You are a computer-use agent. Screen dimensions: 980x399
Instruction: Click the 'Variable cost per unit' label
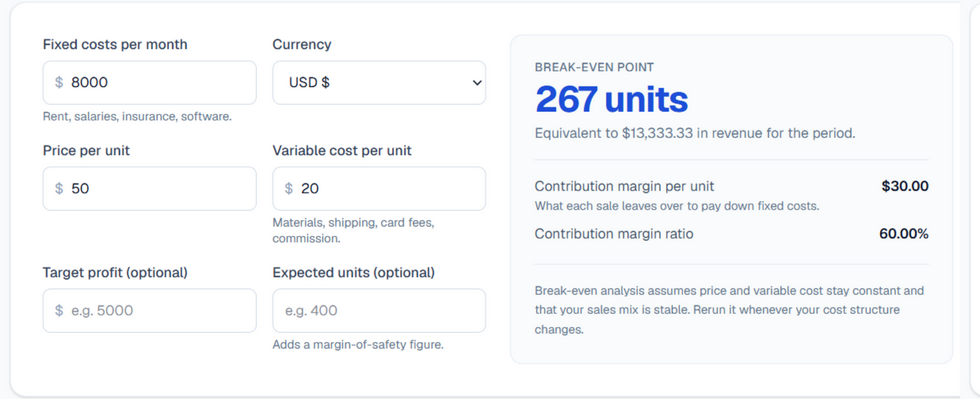[x=342, y=151]
